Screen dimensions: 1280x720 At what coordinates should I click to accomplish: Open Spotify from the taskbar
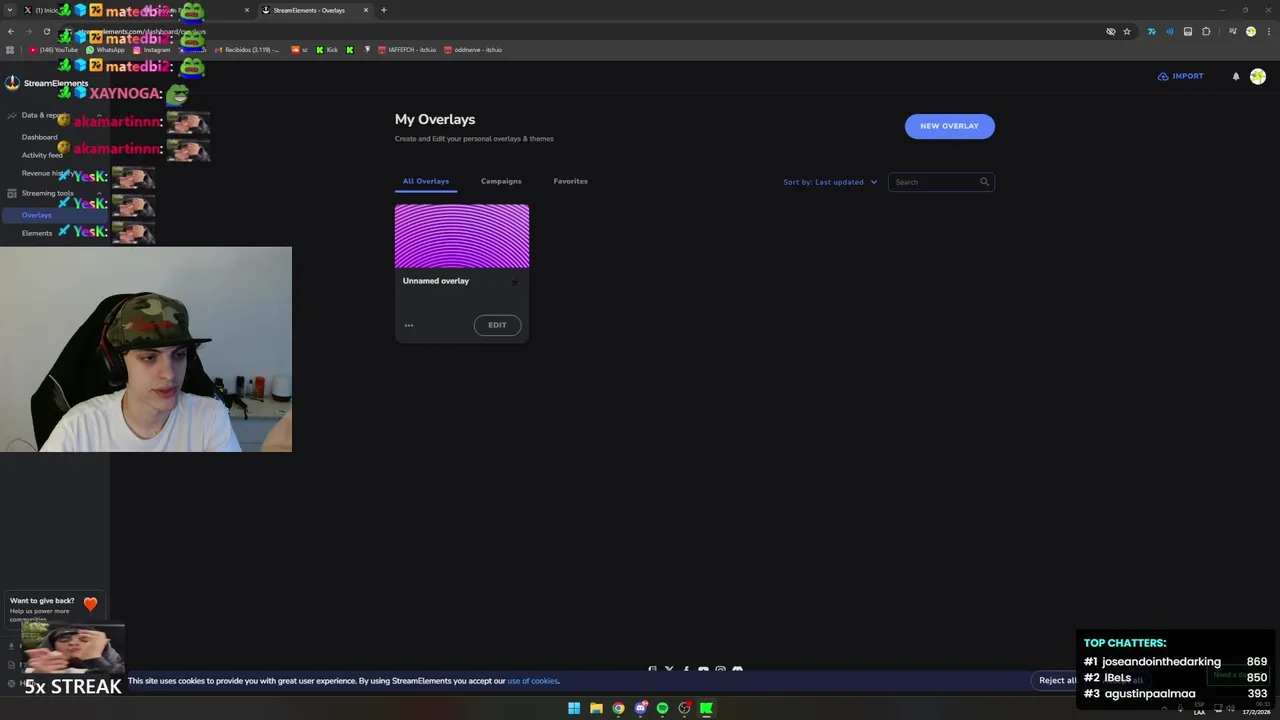click(662, 708)
